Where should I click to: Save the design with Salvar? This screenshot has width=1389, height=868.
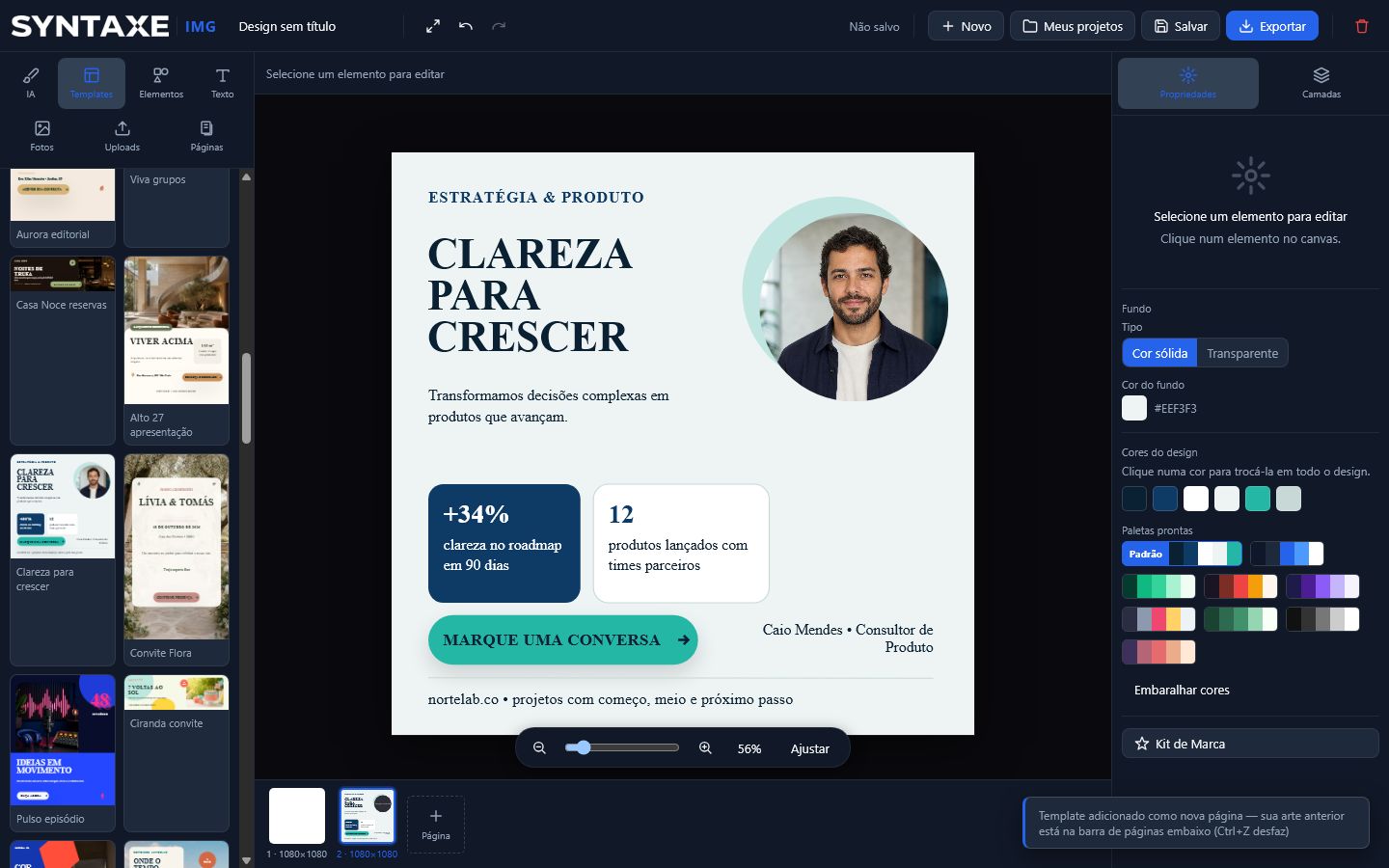pos(1181,26)
